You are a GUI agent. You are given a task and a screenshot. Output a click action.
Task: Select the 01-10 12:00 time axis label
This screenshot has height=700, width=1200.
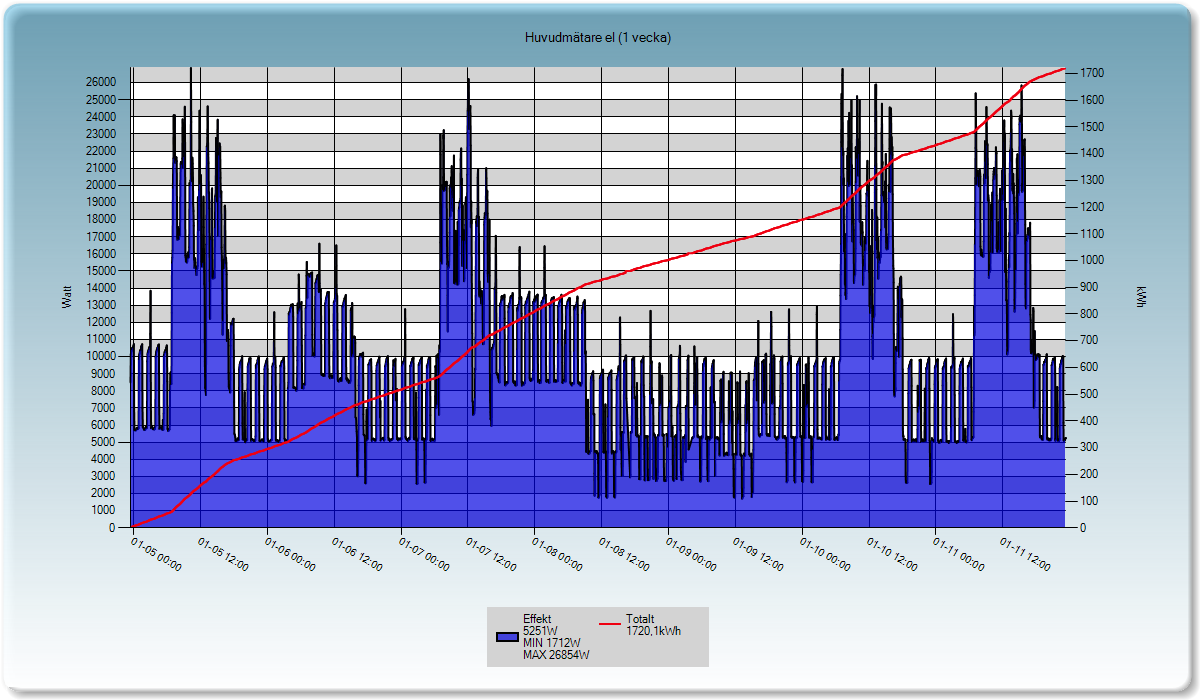coord(891,553)
